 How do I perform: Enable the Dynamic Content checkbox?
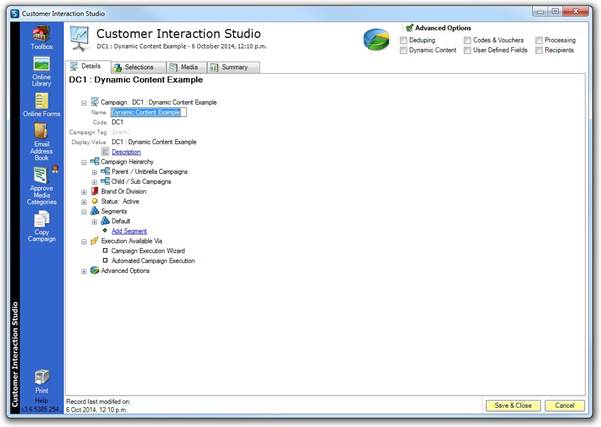403,50
